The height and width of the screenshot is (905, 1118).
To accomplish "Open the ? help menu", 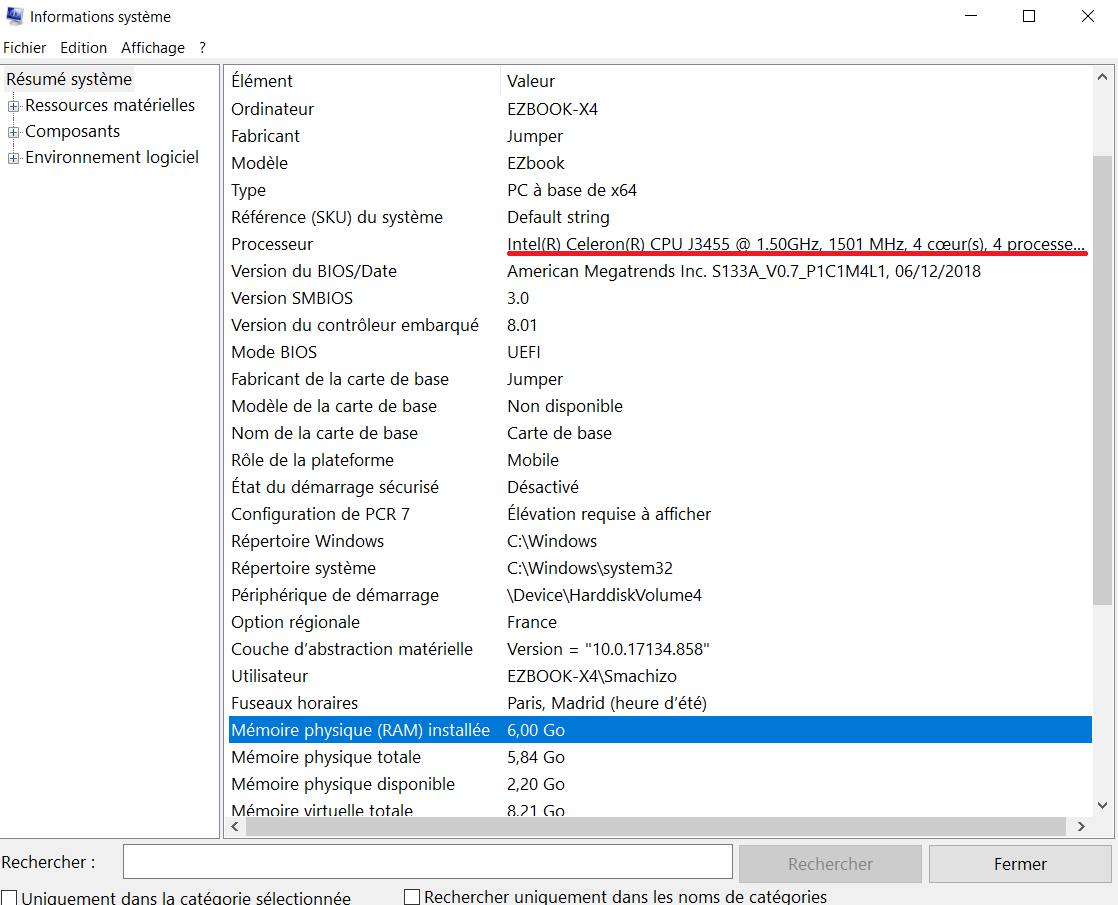I will click(202, 48).
